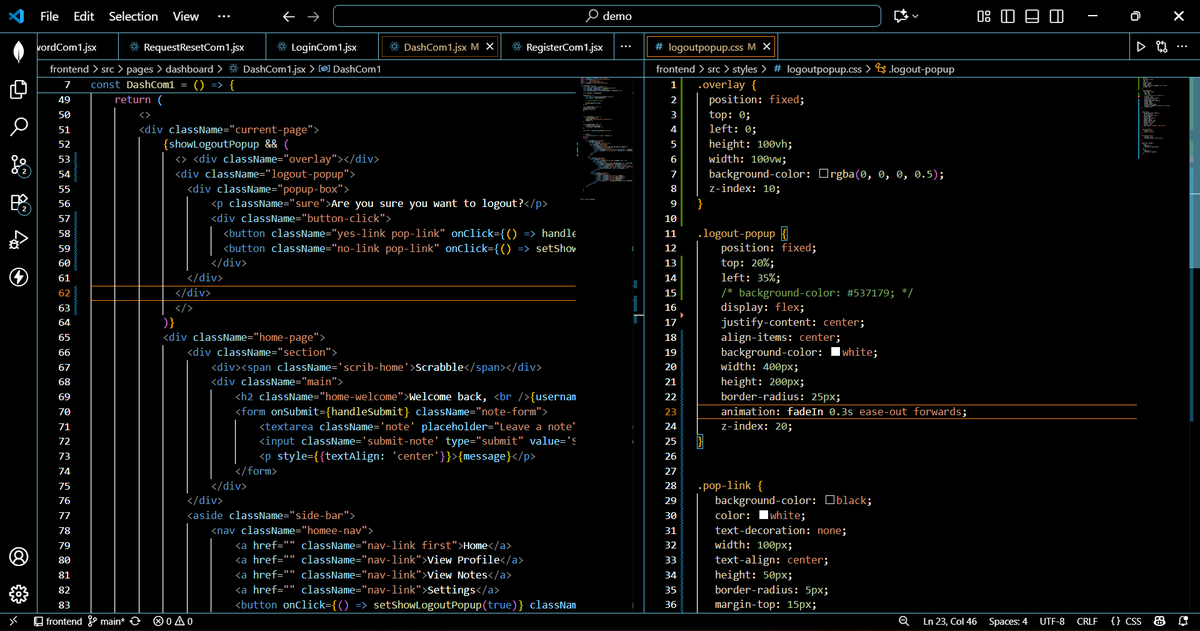Open the Thunder Client lightning icon
Viewport: 1200px width, 631px height.
18,277
